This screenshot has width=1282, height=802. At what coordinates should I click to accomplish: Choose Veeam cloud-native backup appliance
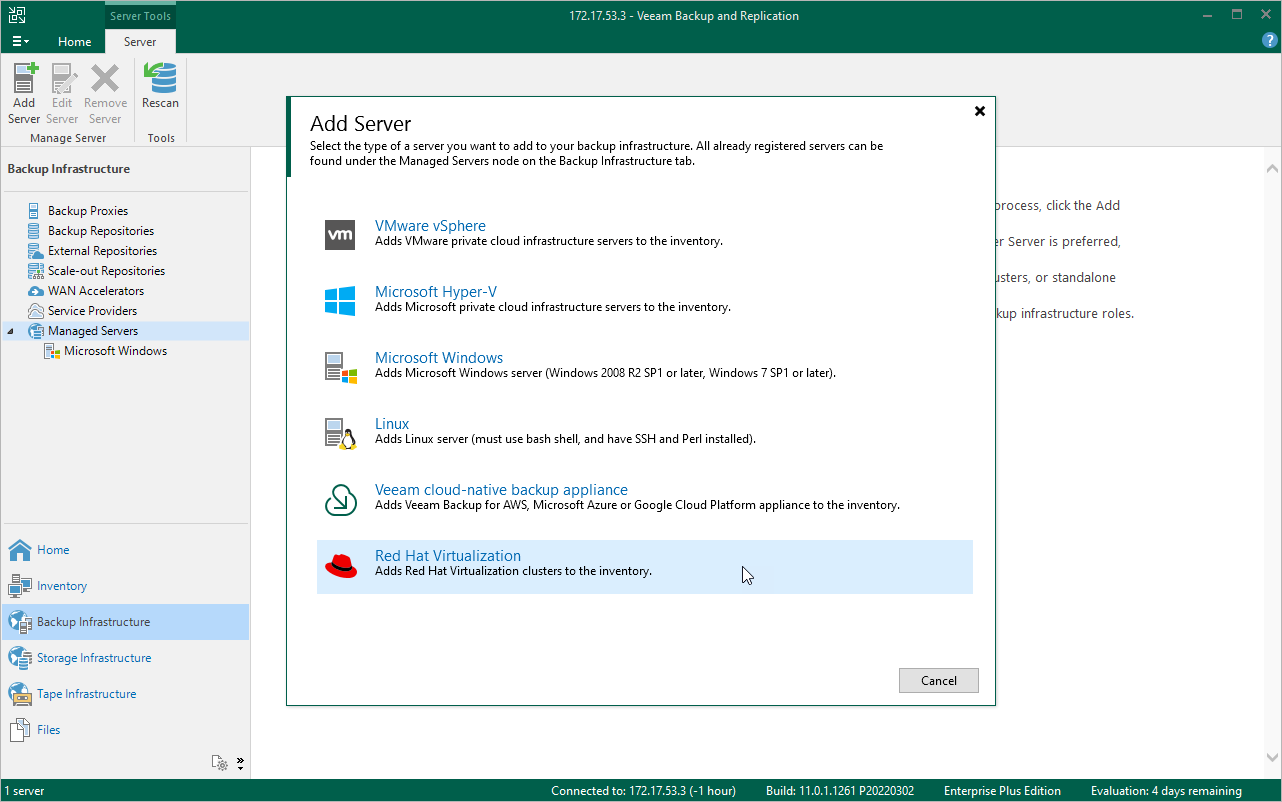pyautogui.click(x=644, y=498)
